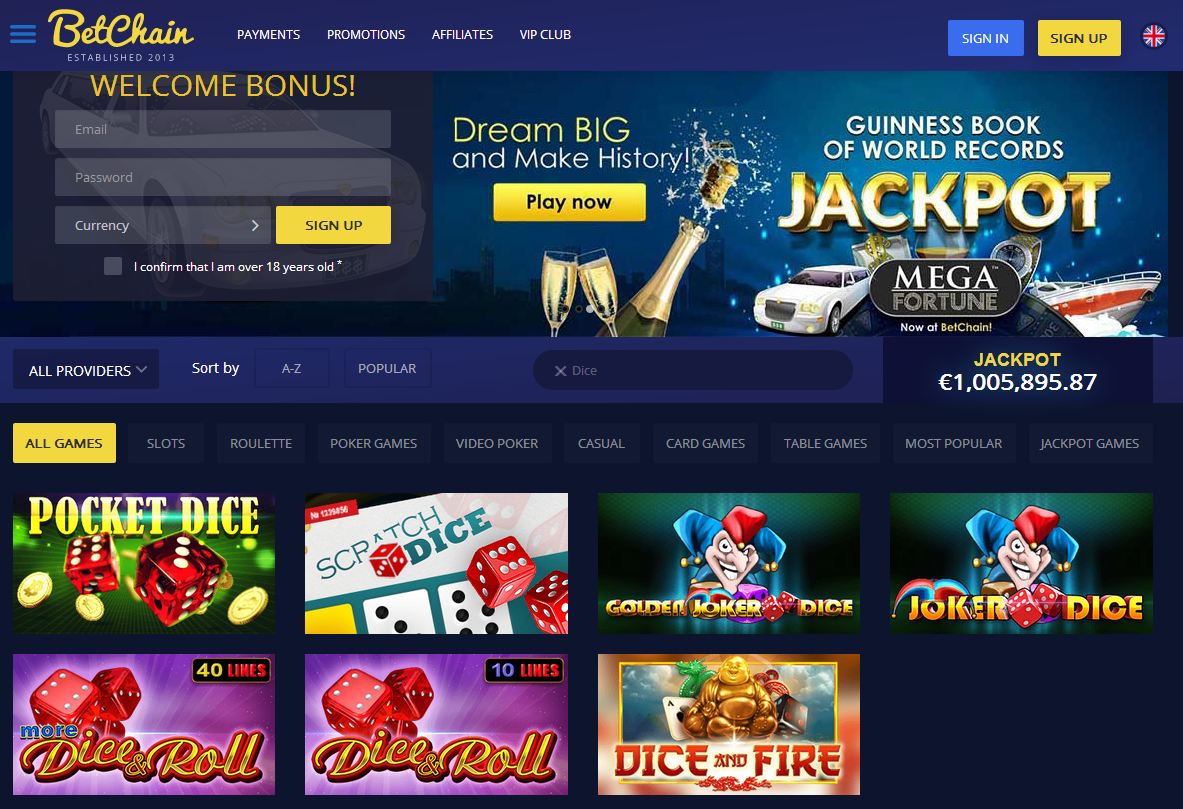1183x809 pixels.
Task: Expand the All Providers dropdown
Action: point(86,370)
